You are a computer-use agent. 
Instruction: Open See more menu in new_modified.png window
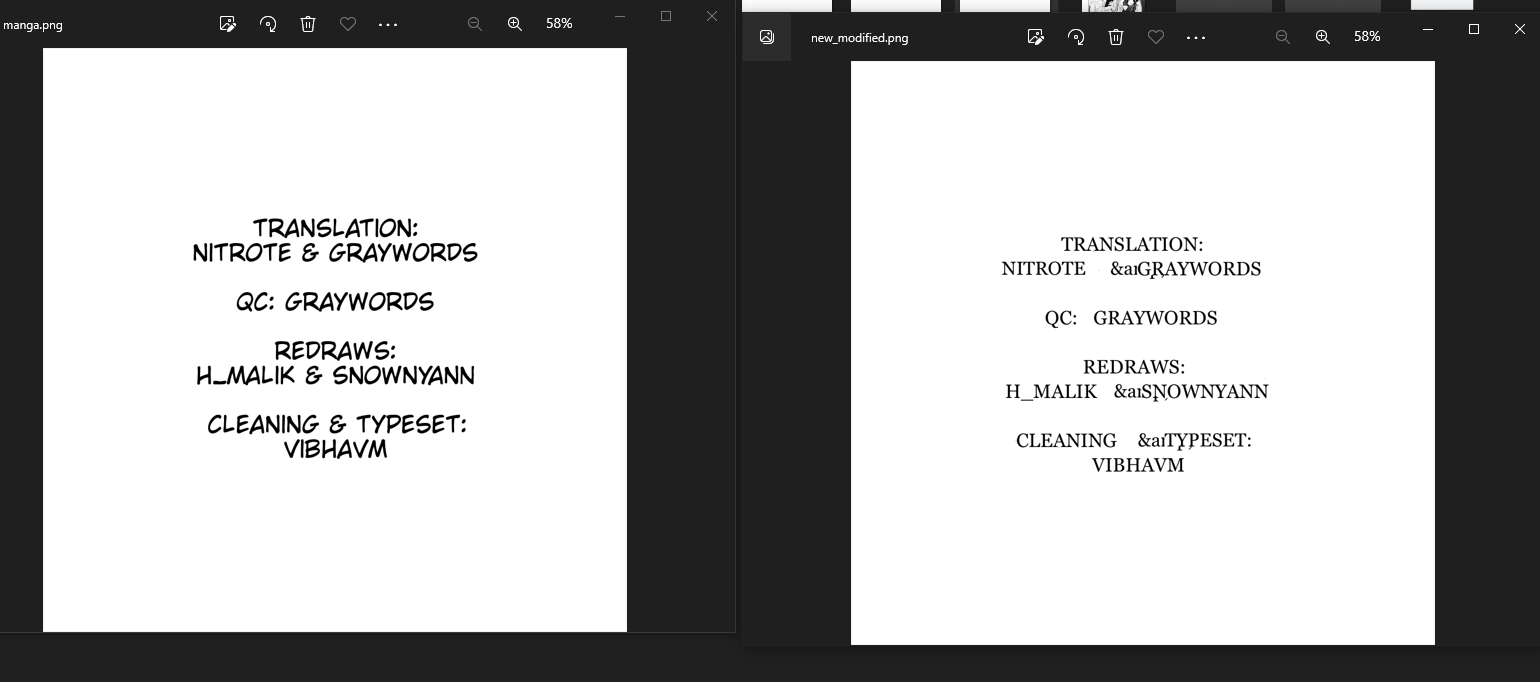pyautogui.click(x=1196, y=37)
